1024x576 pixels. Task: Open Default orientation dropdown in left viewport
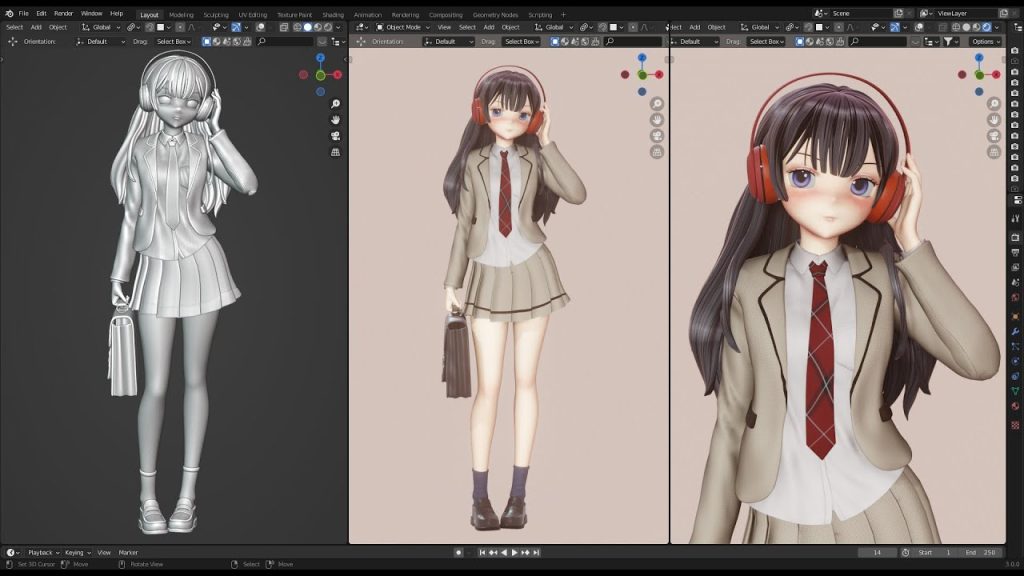100,41
